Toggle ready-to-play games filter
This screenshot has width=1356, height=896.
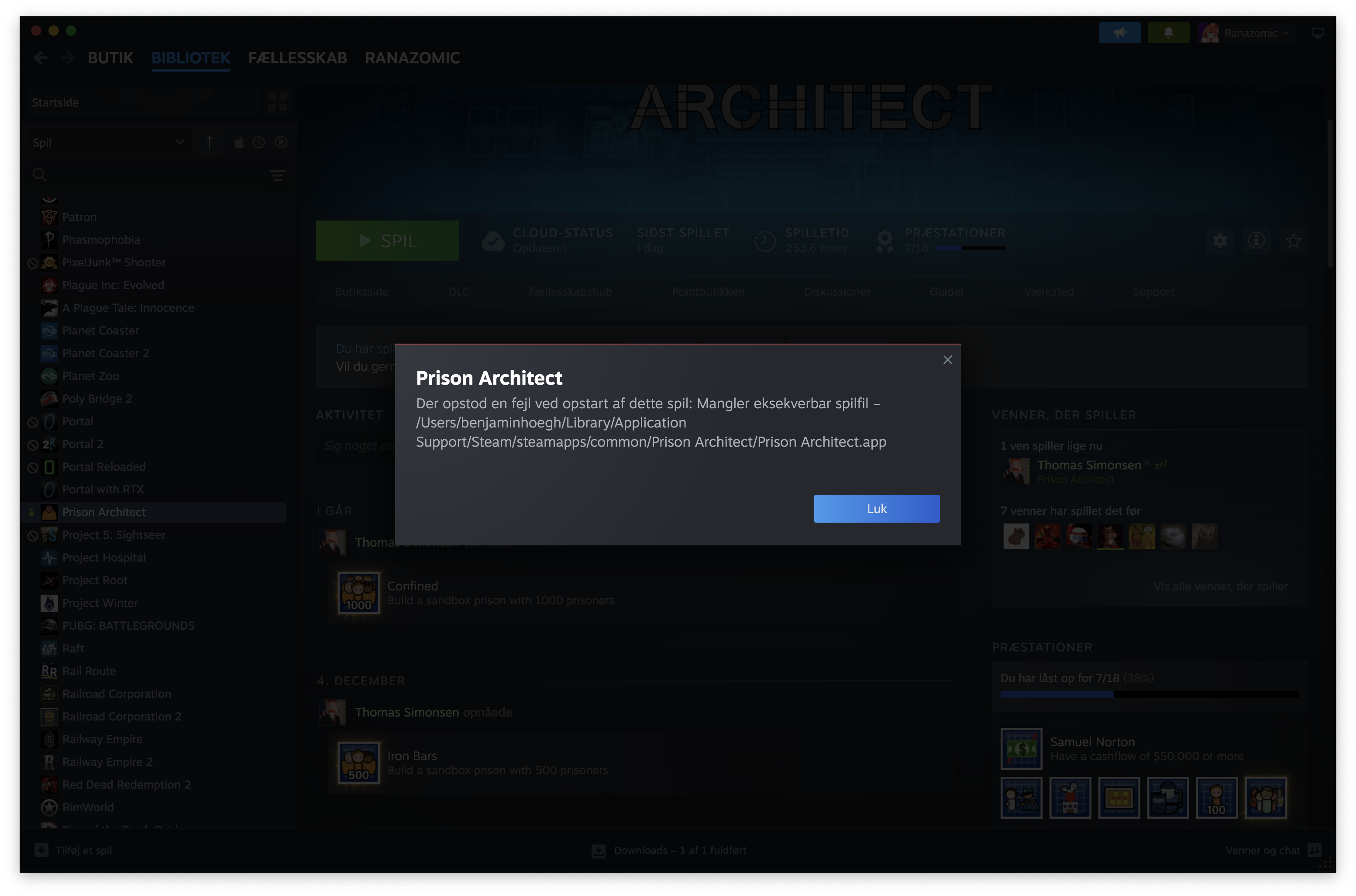click(280, 142)
